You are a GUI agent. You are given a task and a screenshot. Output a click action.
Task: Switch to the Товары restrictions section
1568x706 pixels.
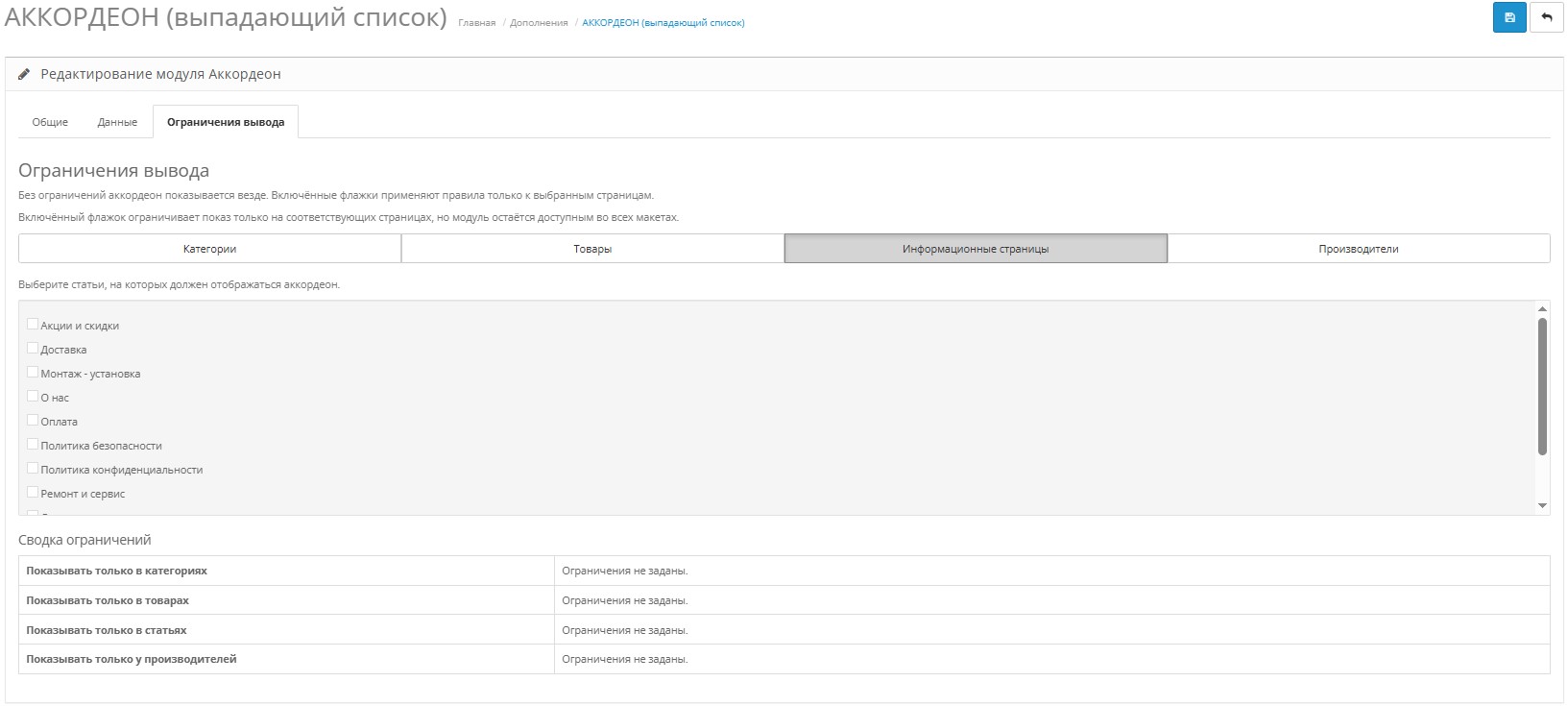tap(592, 249)
